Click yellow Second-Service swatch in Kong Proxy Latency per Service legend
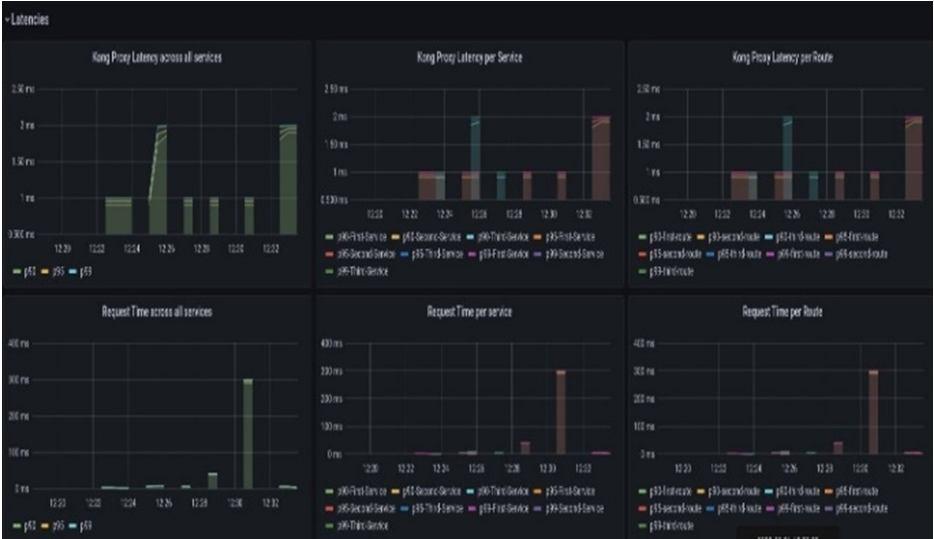Screen dimensions: 934x539 click(395, 238)
